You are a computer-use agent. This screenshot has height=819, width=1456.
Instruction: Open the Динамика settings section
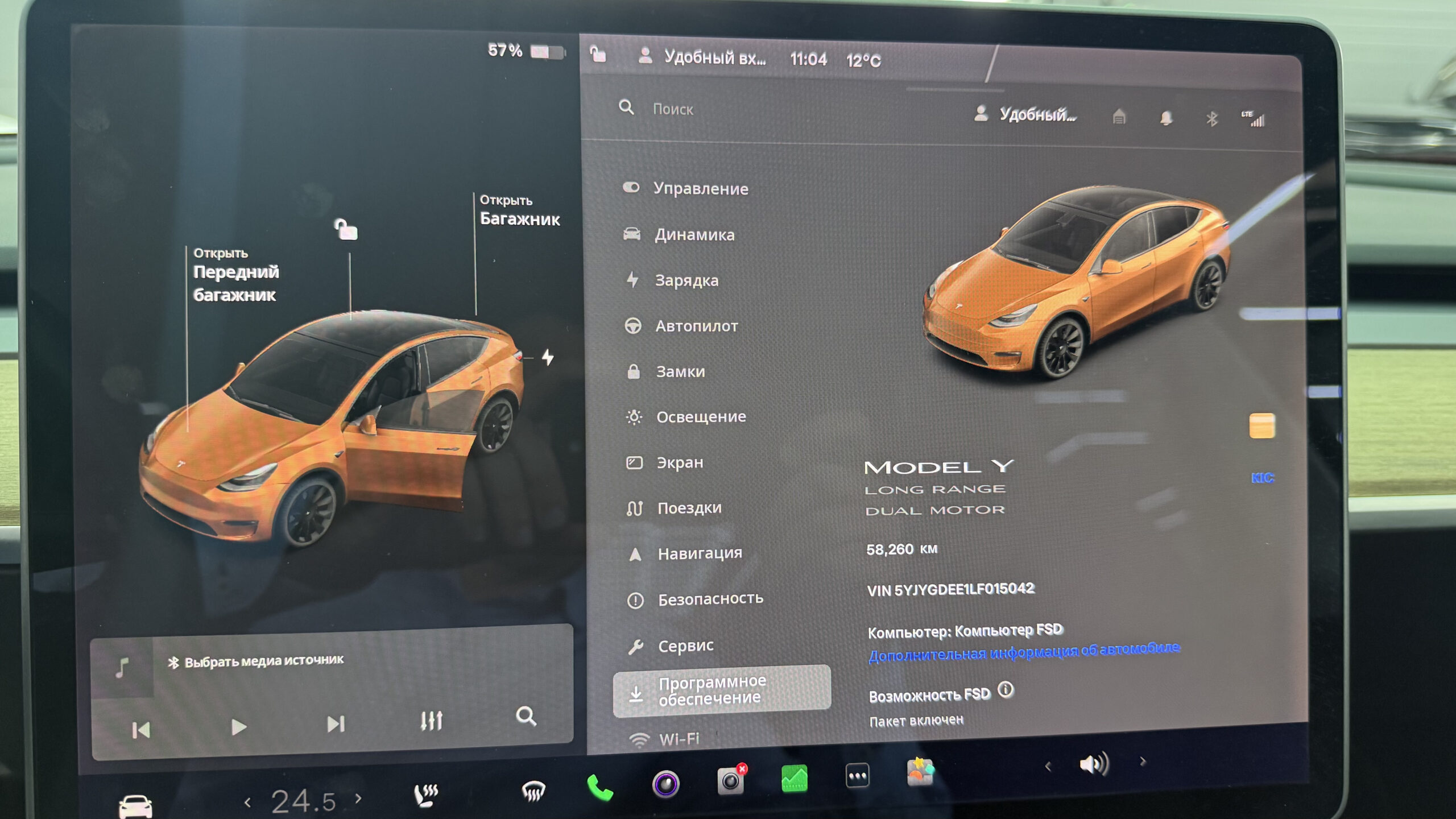tap(679, 234)
